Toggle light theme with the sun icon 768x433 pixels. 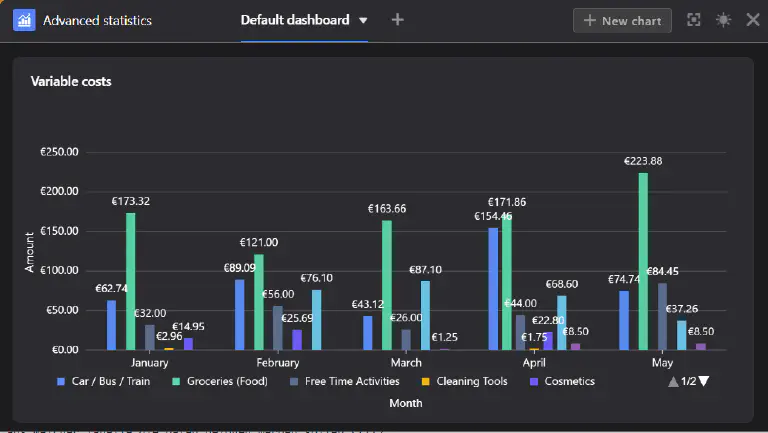[x=723, y=20]
